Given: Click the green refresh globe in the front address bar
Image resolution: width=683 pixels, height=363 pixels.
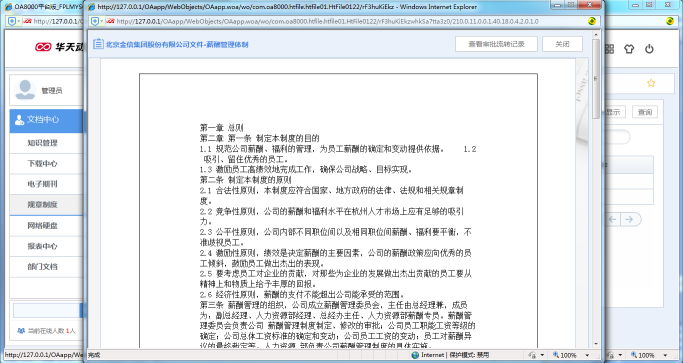Looking at the screenshot, I should click(592, 21).
